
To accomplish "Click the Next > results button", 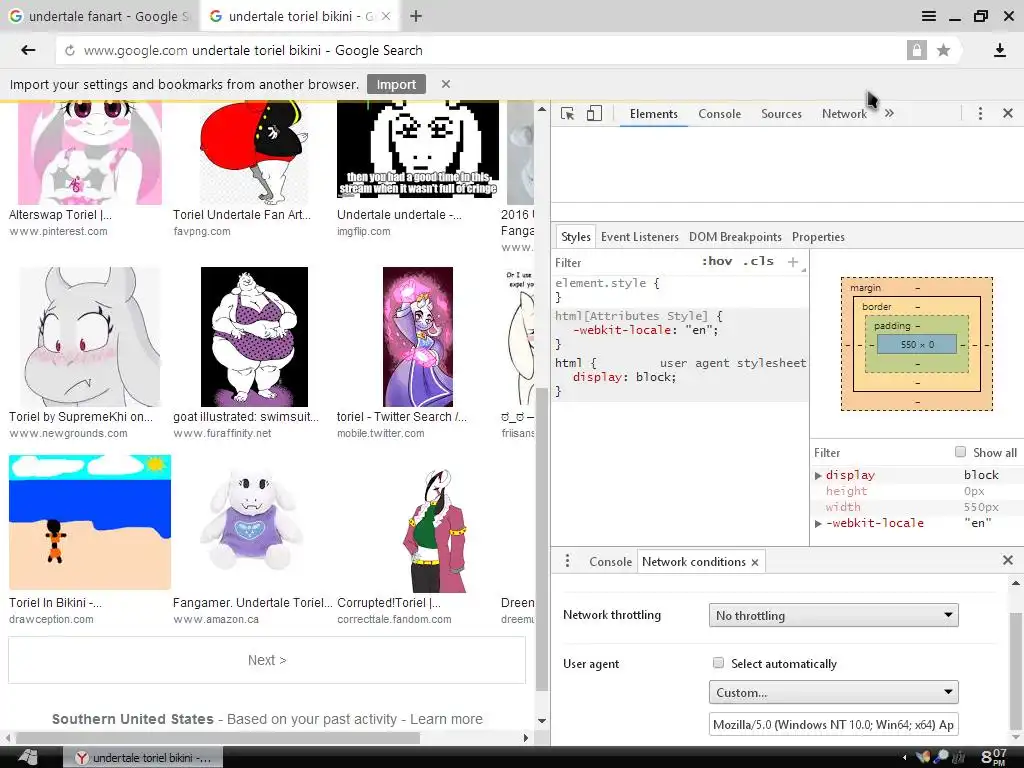I will (267, 660).
